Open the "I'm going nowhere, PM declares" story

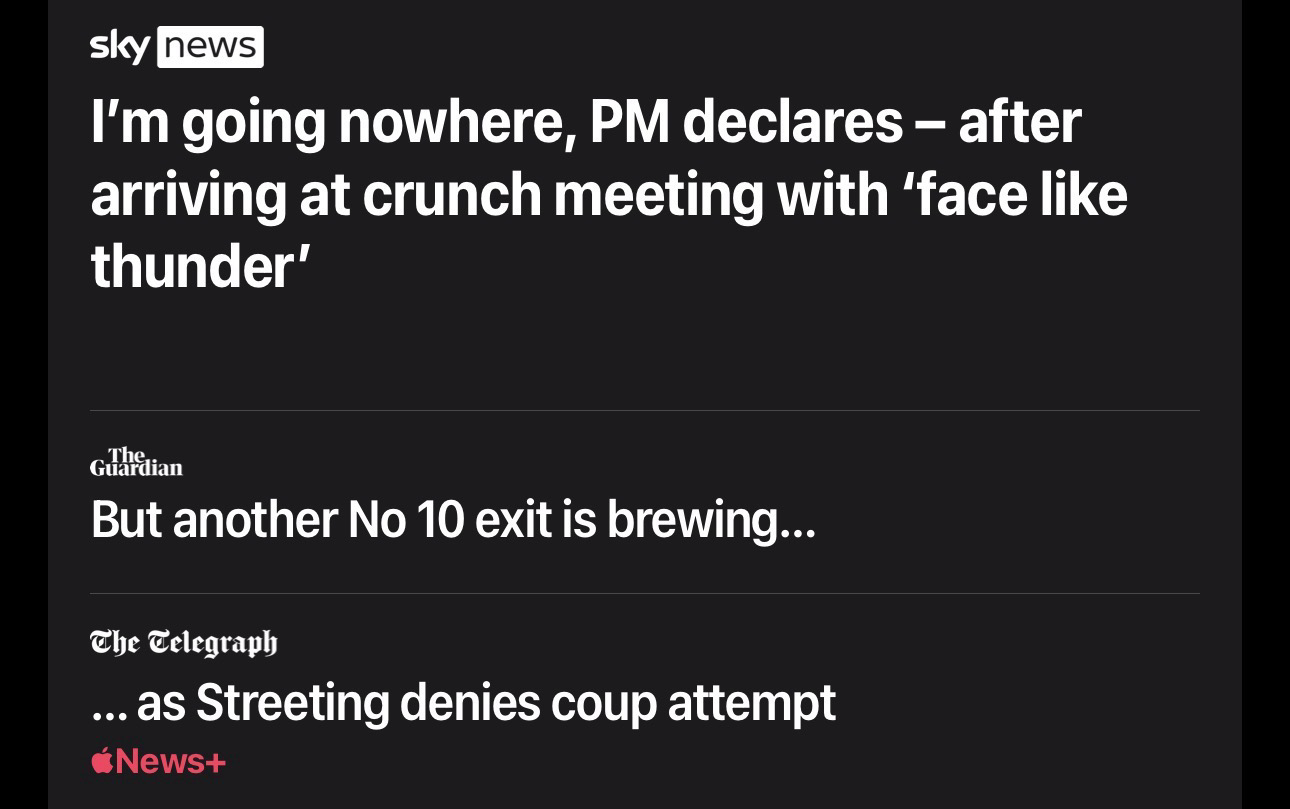[608, 193]
